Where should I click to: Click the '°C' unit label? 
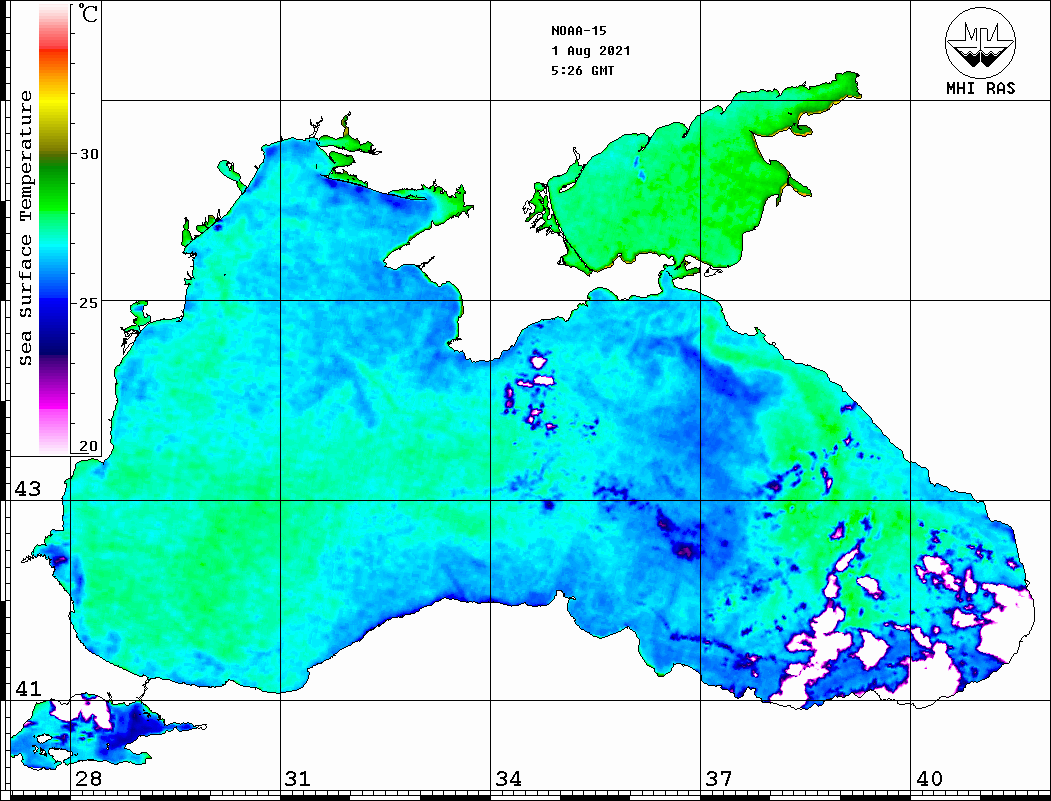pyautogui.click(x=88, y=13)
